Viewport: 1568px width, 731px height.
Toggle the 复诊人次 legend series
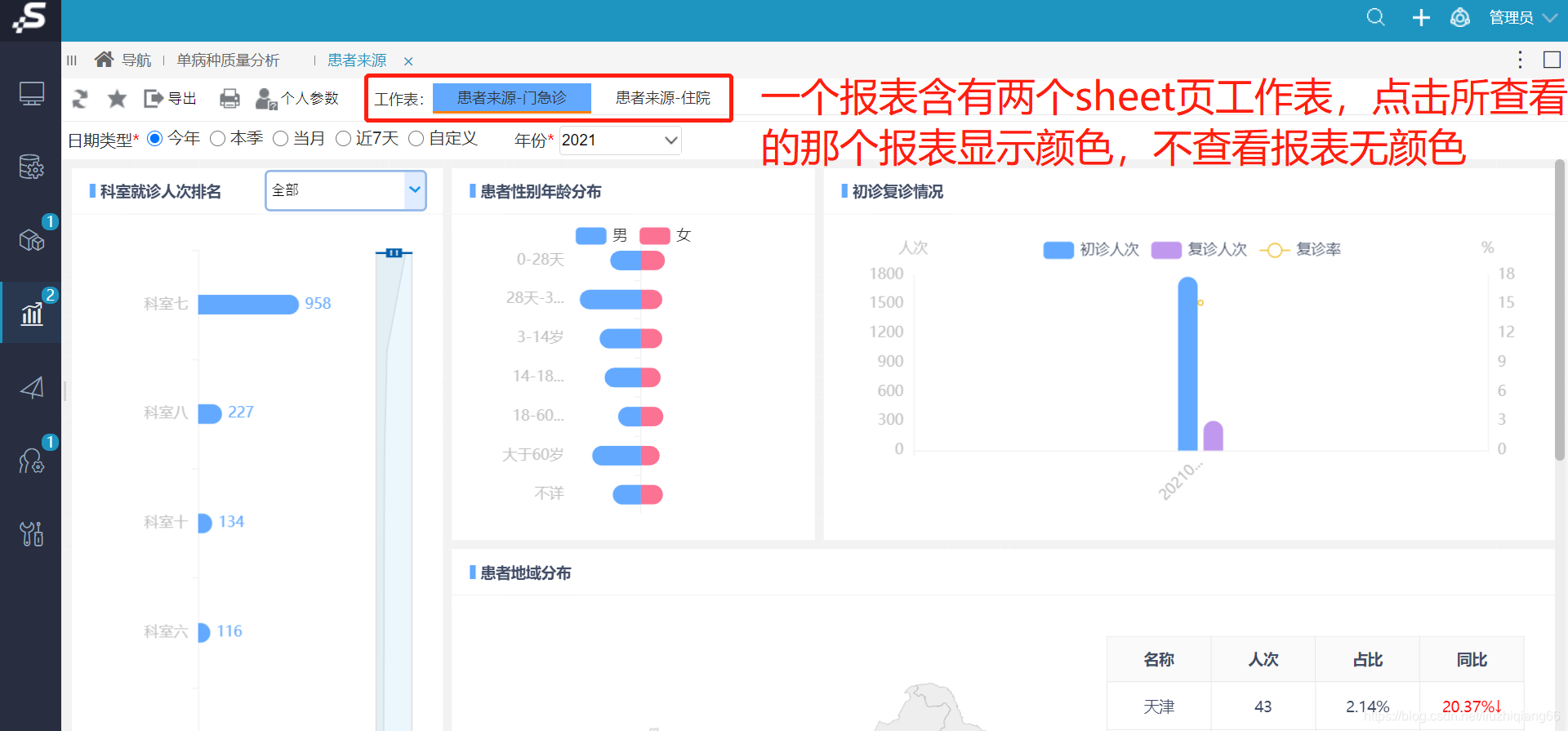pyautogui.click(x=1199, y=250)
